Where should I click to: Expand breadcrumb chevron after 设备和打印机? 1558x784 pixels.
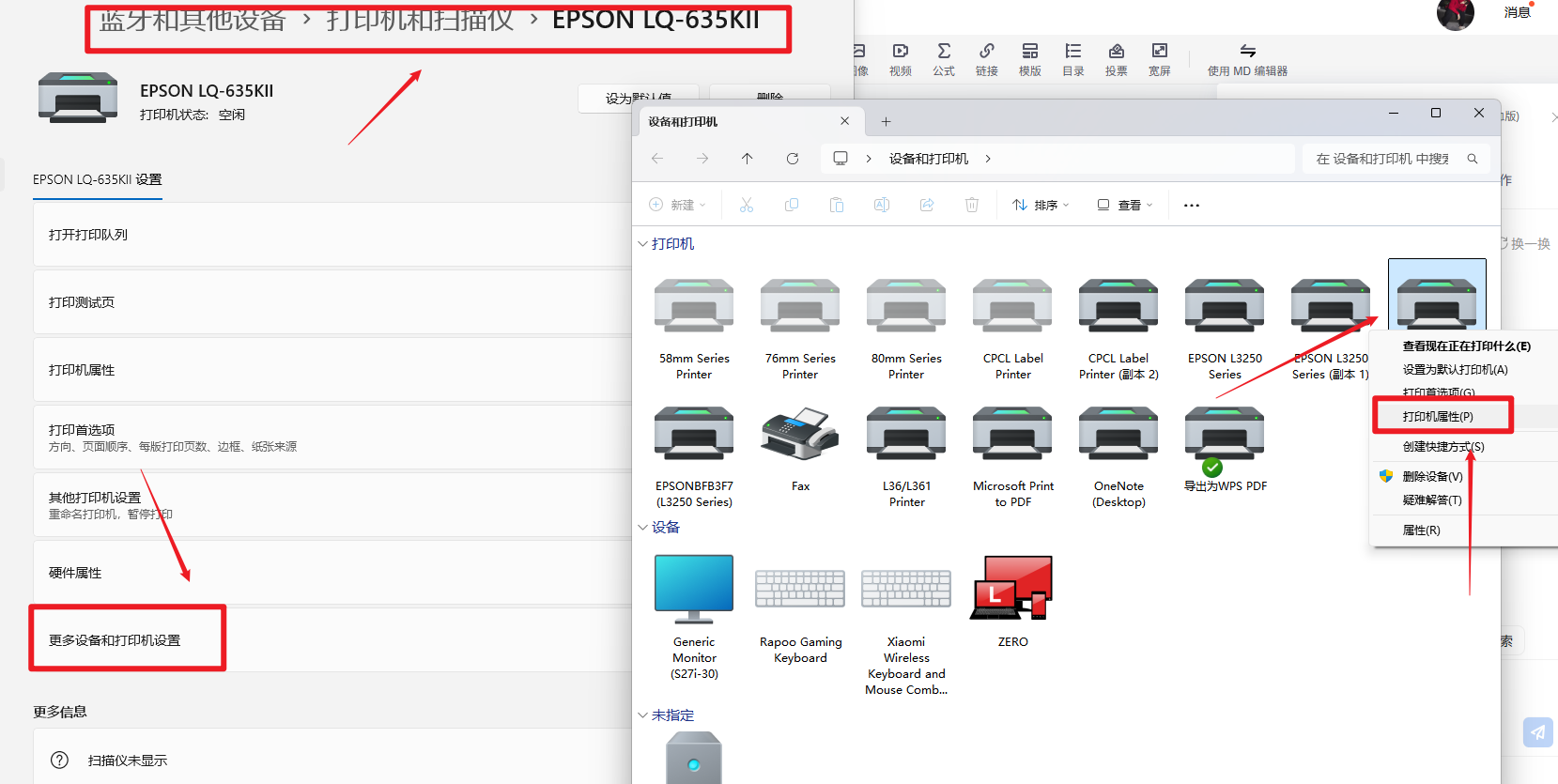tap(988, 159)
